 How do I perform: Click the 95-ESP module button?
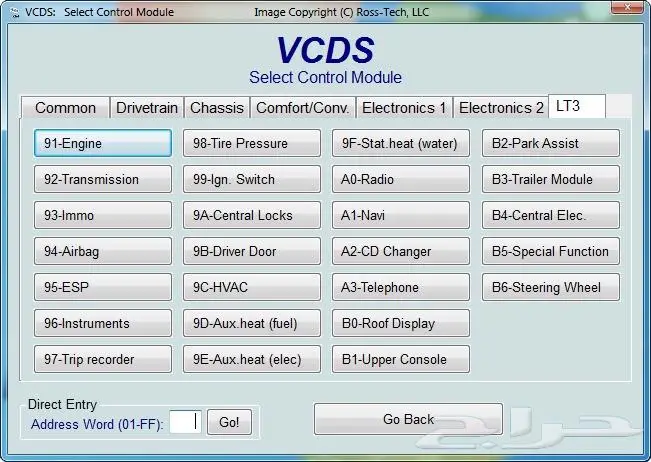point(103,287)
